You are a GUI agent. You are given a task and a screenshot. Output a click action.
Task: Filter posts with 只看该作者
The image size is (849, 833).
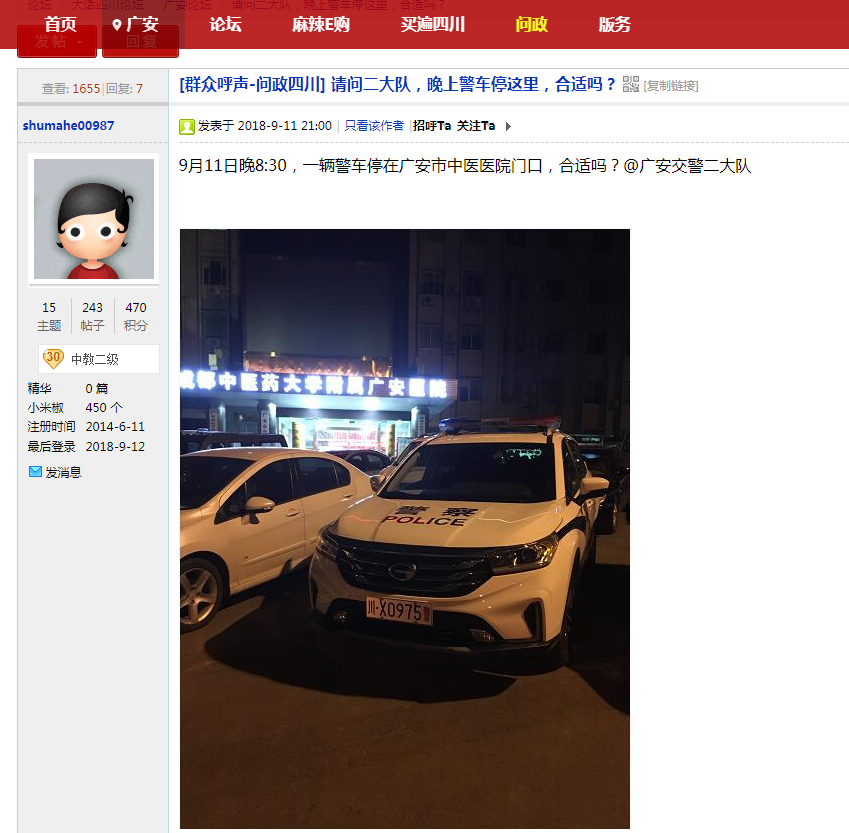pos(374,126)
